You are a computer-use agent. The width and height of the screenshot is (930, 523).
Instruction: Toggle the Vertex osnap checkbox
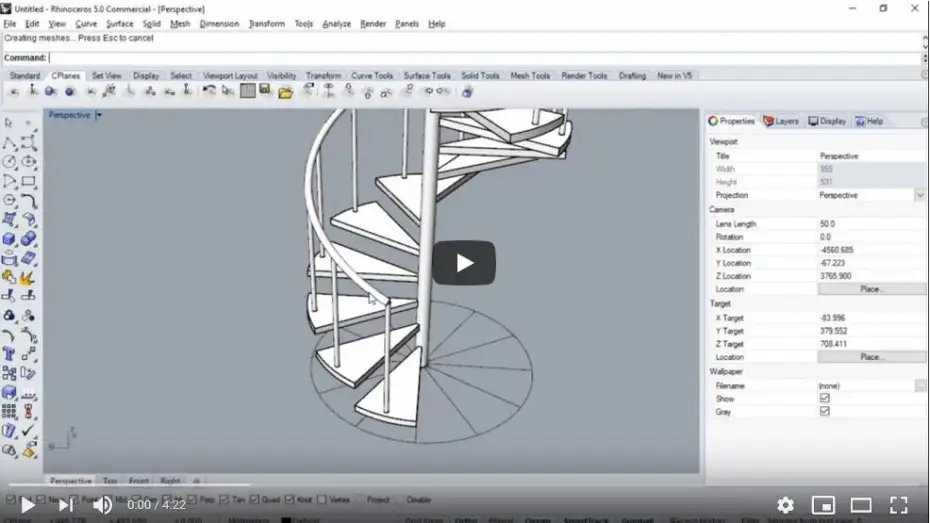click(x=321, y=500)
